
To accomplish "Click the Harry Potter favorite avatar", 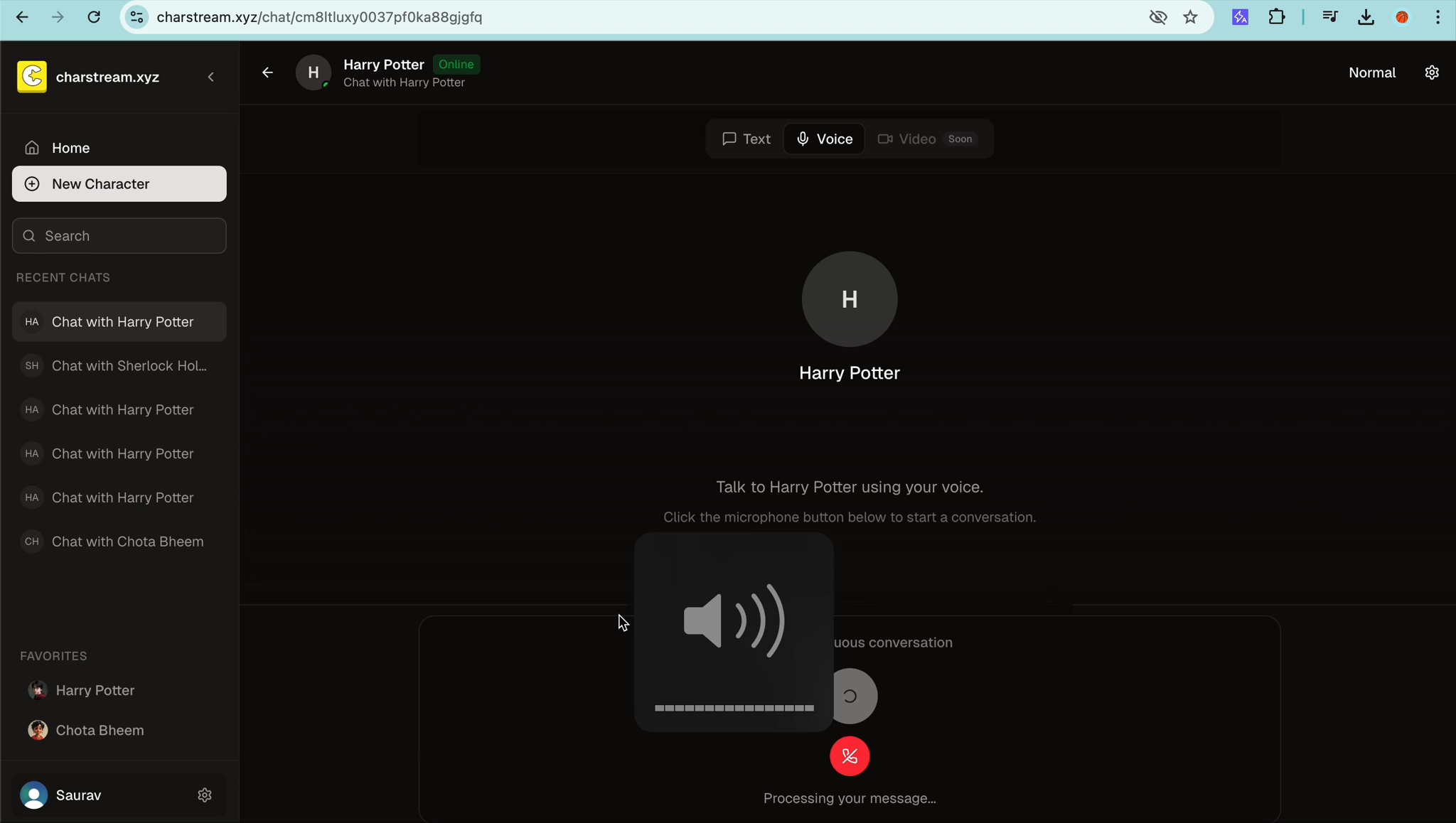I will pyautogui.click(x=38, y=690).
